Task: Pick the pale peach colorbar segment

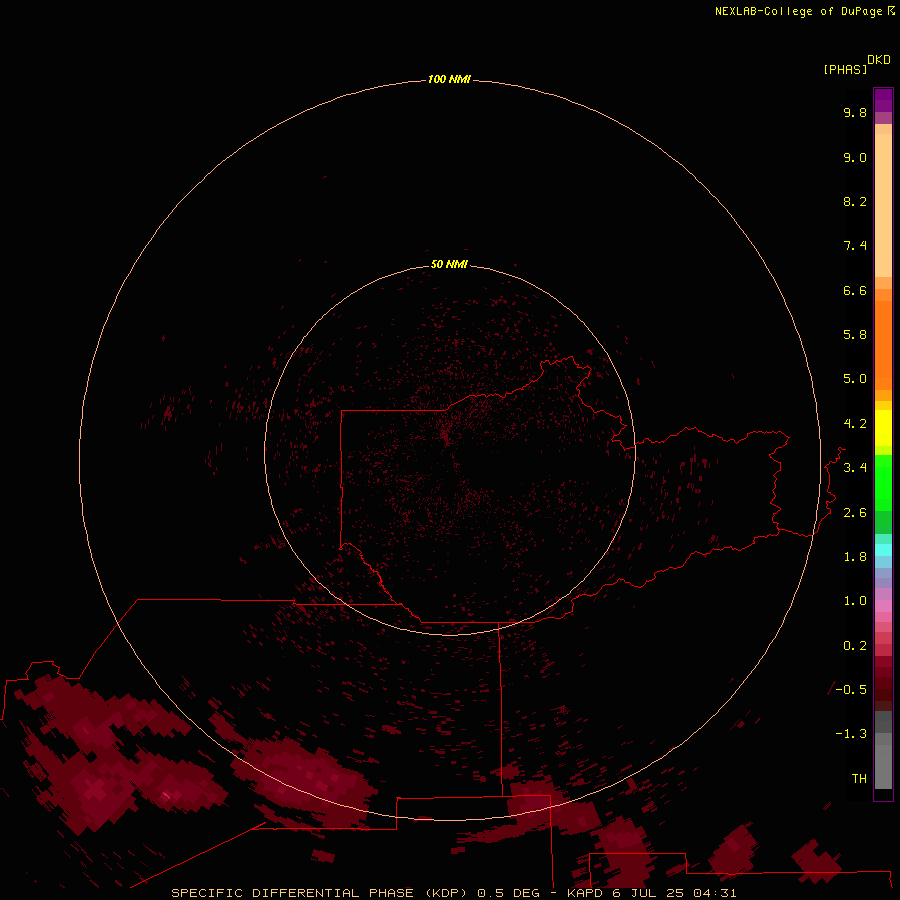Action: (883, 205)
